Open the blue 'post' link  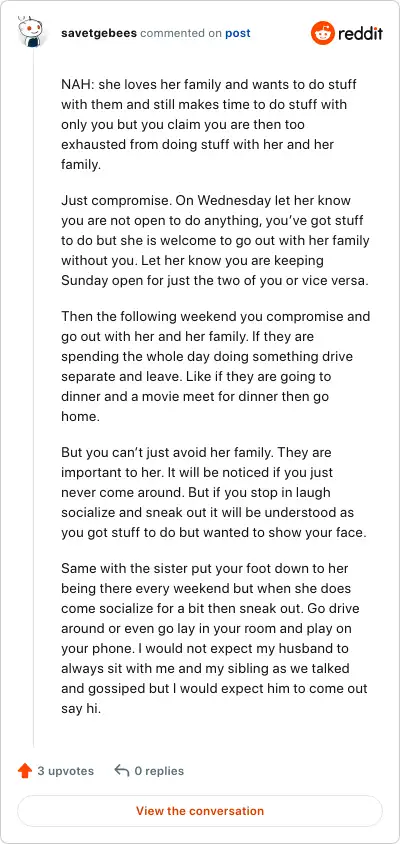coord(237,33)
